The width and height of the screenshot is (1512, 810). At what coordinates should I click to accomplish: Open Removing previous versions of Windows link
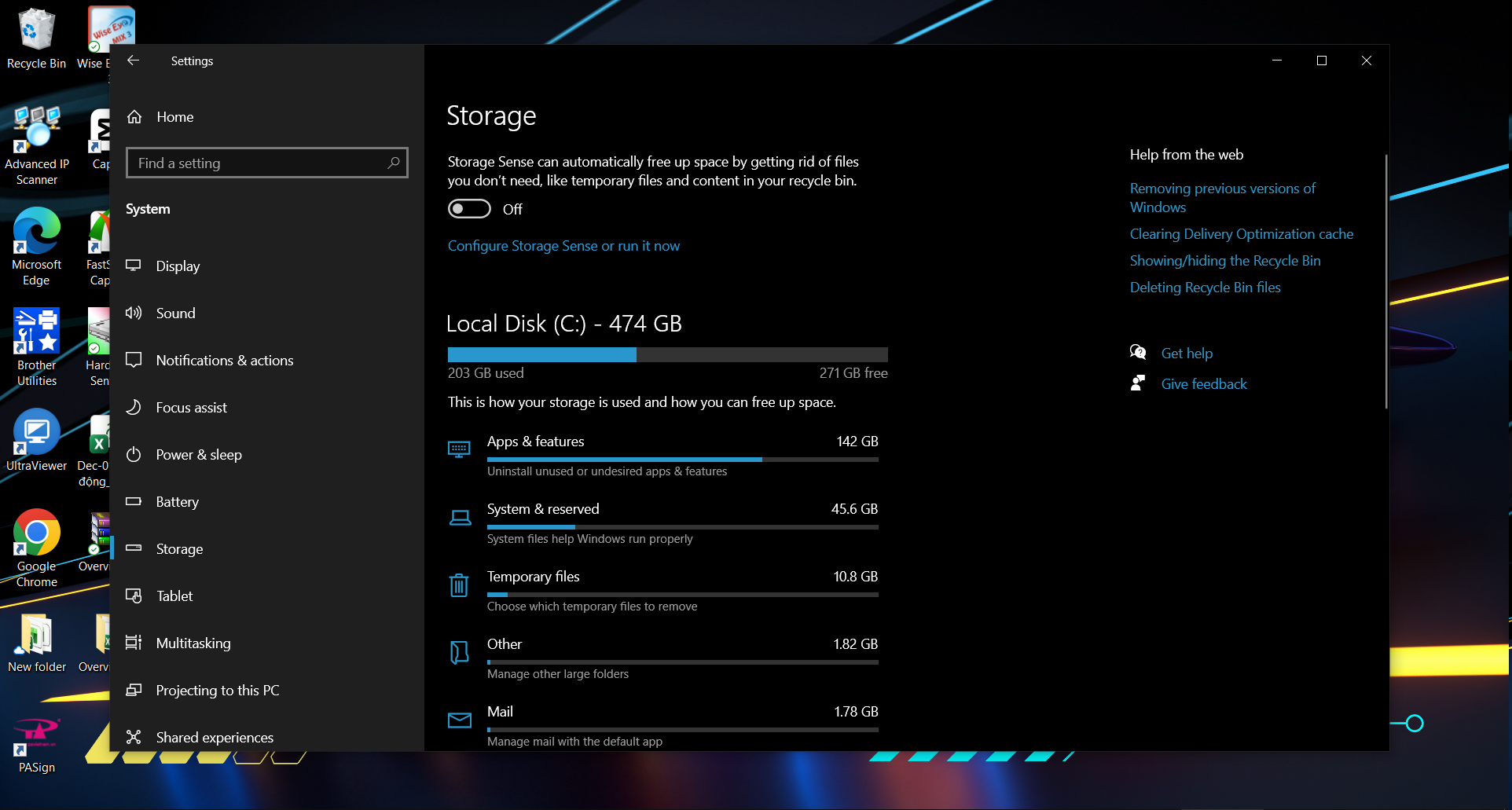[x=1222, y=198]
